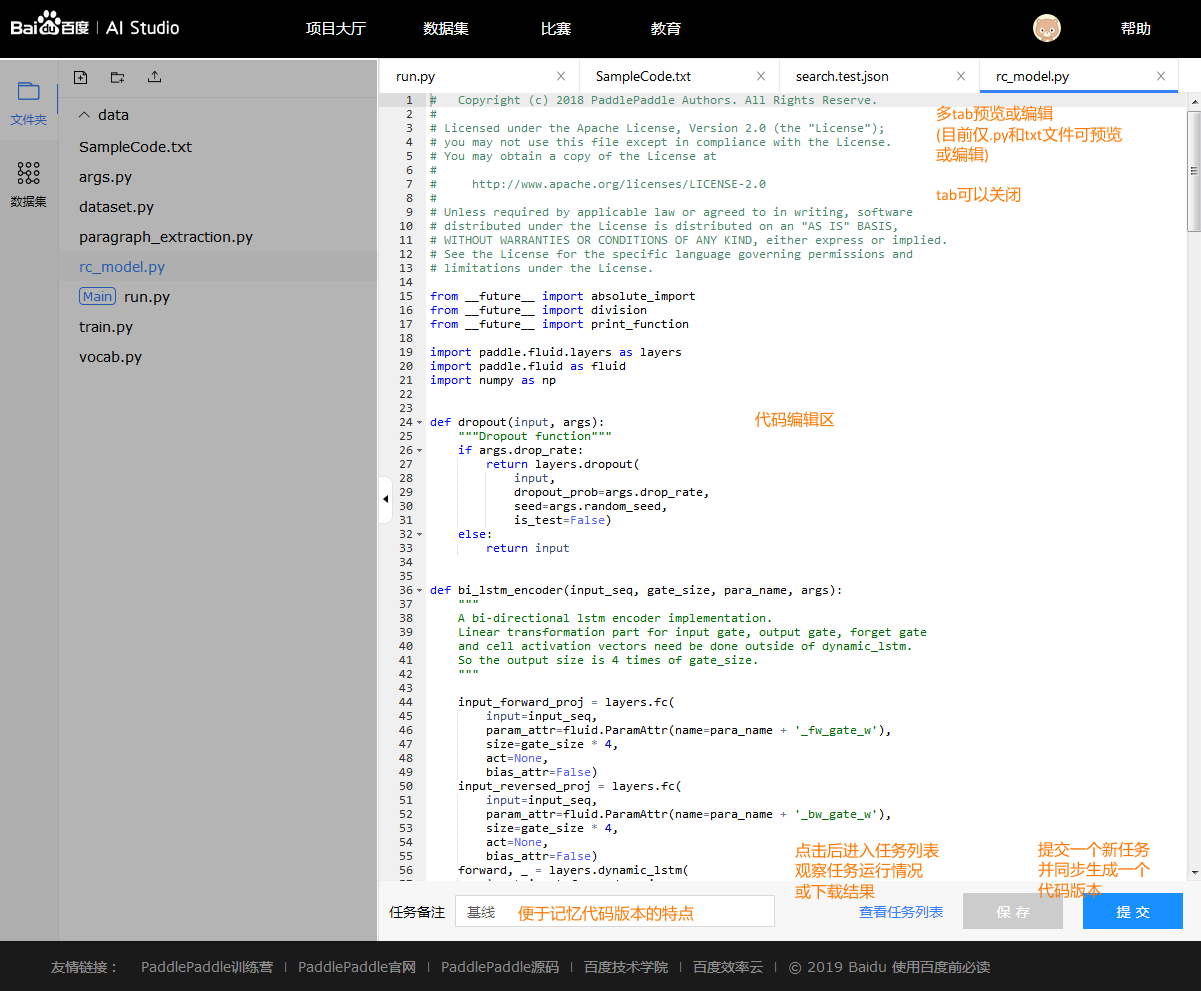
Task: Open 项目大厅 in the top navigation
Action: [x=336, y=29]
